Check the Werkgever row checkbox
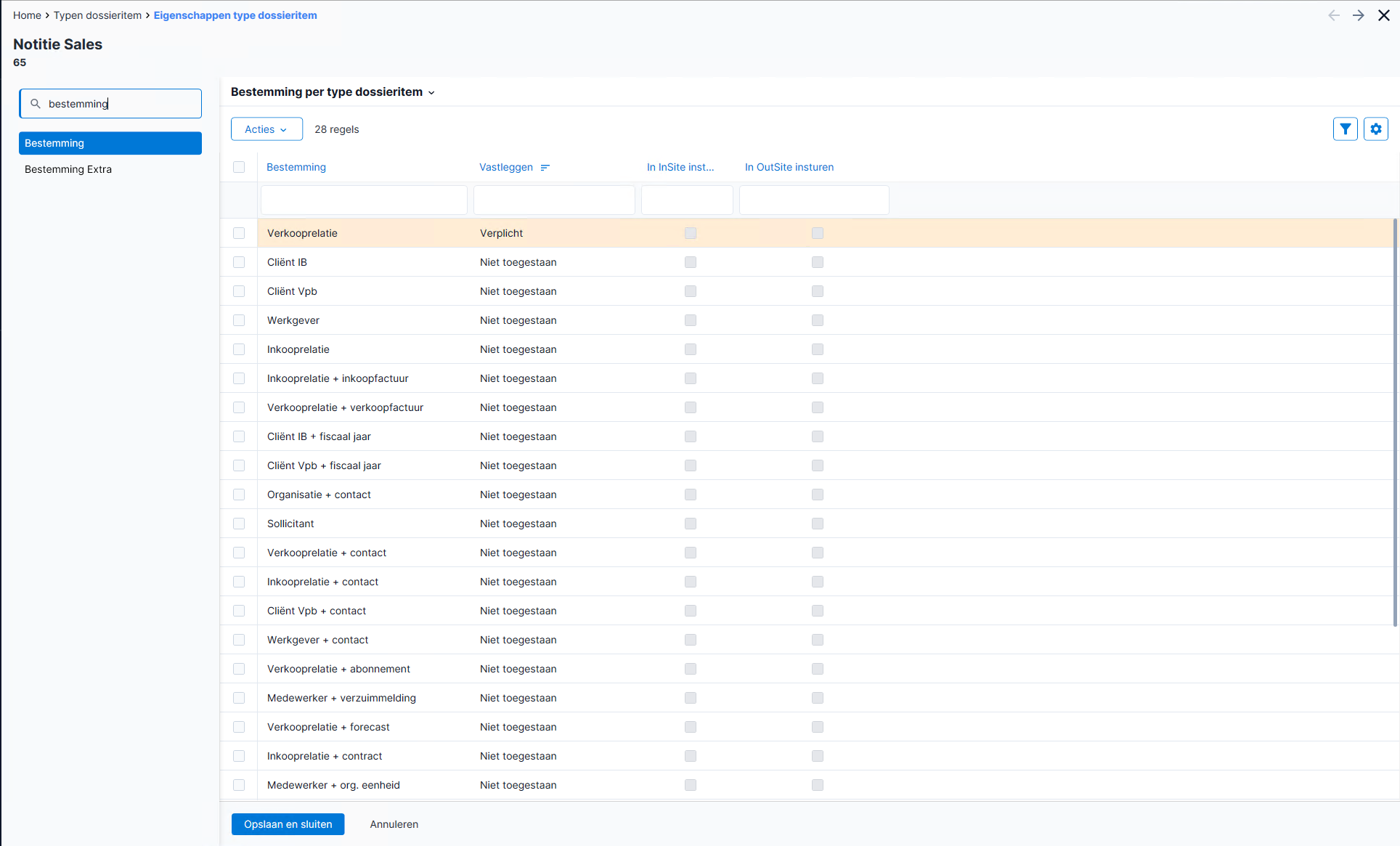 tap(239, 320)
